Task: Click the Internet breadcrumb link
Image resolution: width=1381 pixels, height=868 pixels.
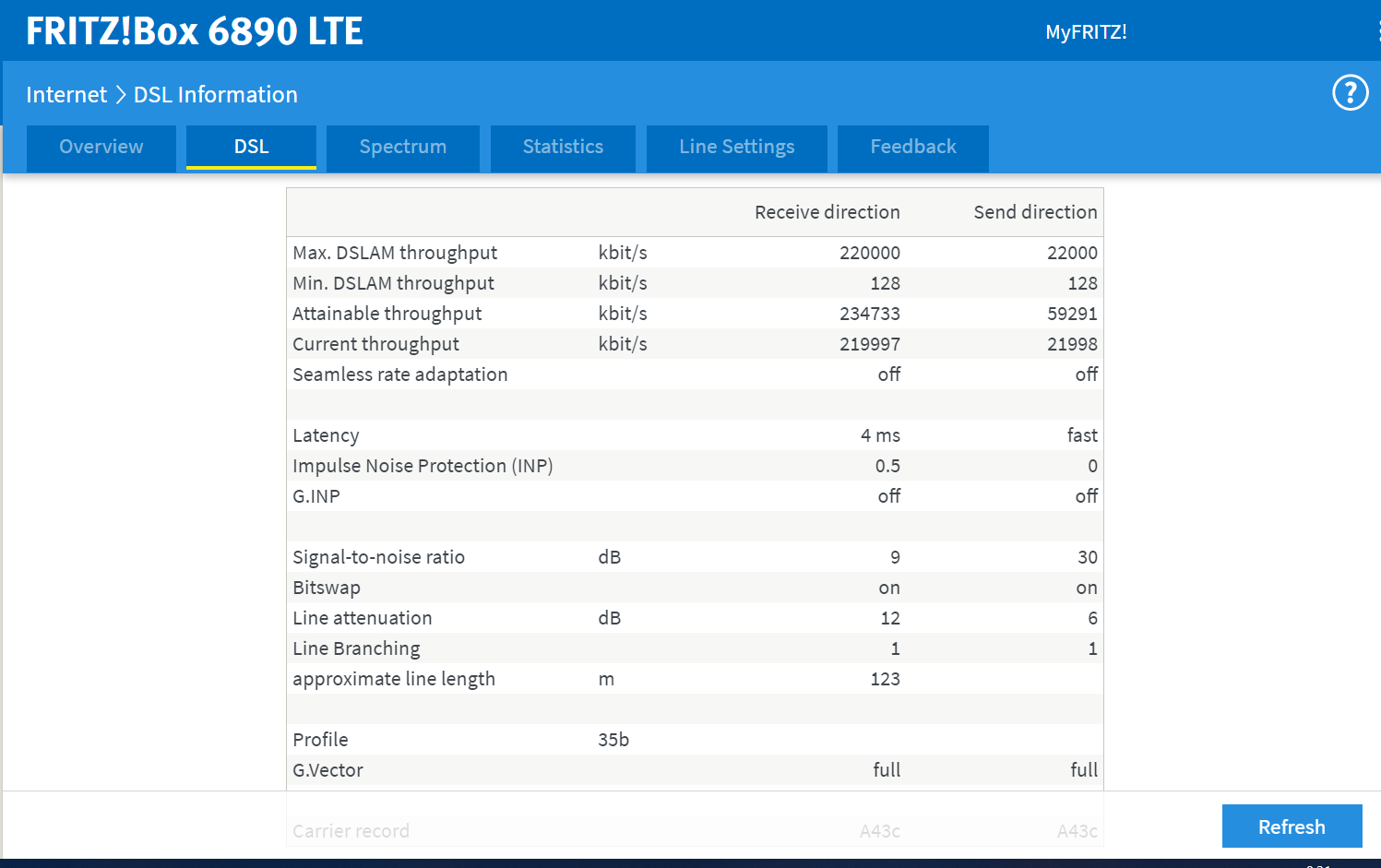Action: (66, 95)
